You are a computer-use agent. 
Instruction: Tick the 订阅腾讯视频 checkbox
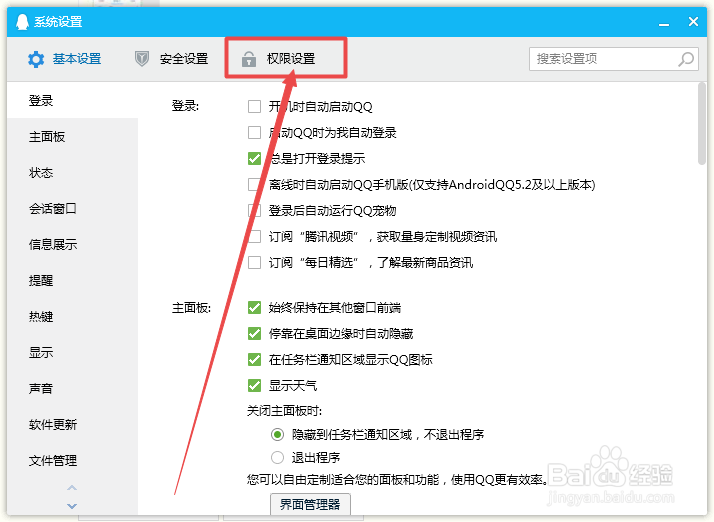pos(255,236)
